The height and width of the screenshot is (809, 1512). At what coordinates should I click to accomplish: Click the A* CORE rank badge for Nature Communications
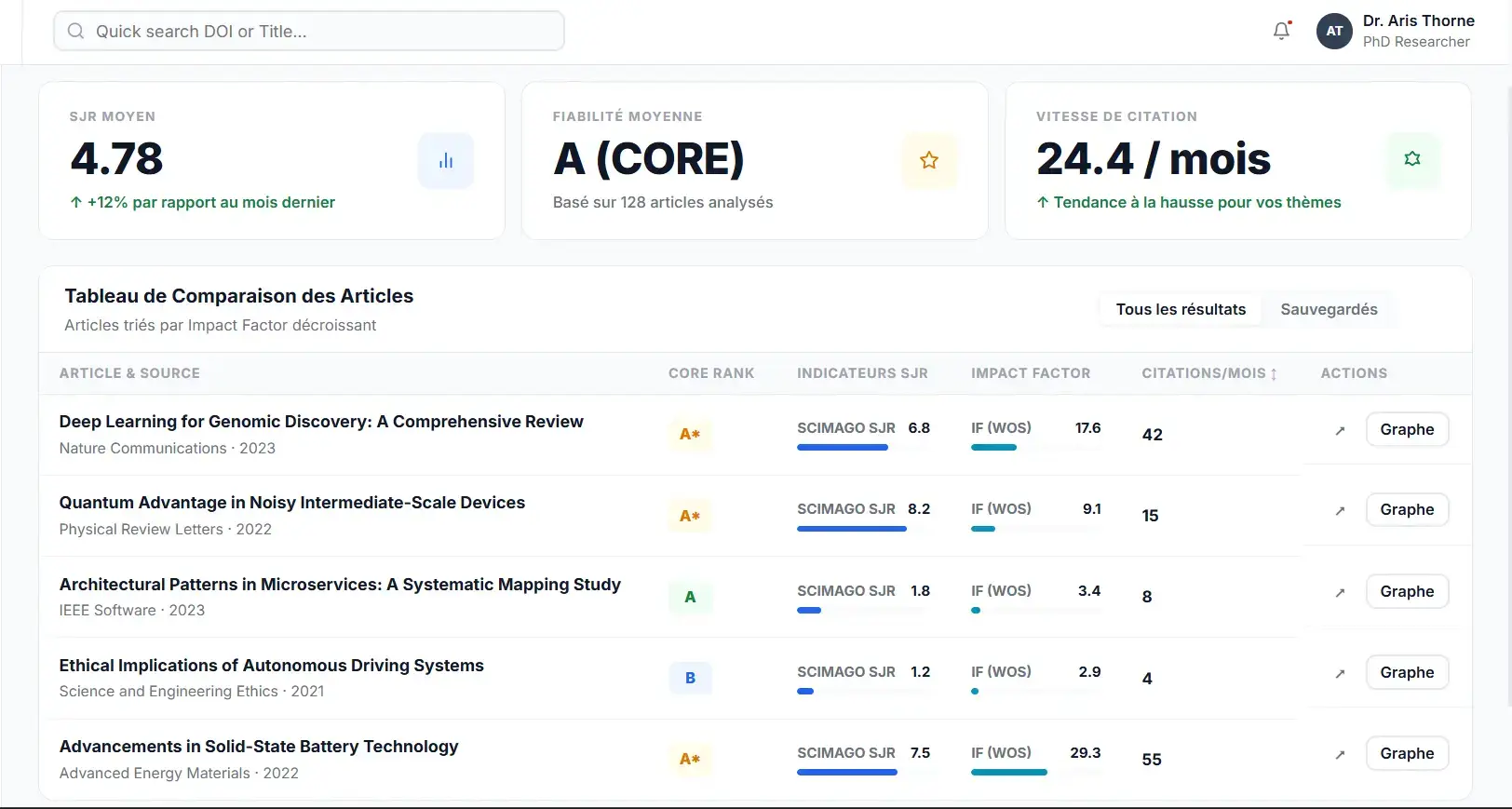(689, 434)
